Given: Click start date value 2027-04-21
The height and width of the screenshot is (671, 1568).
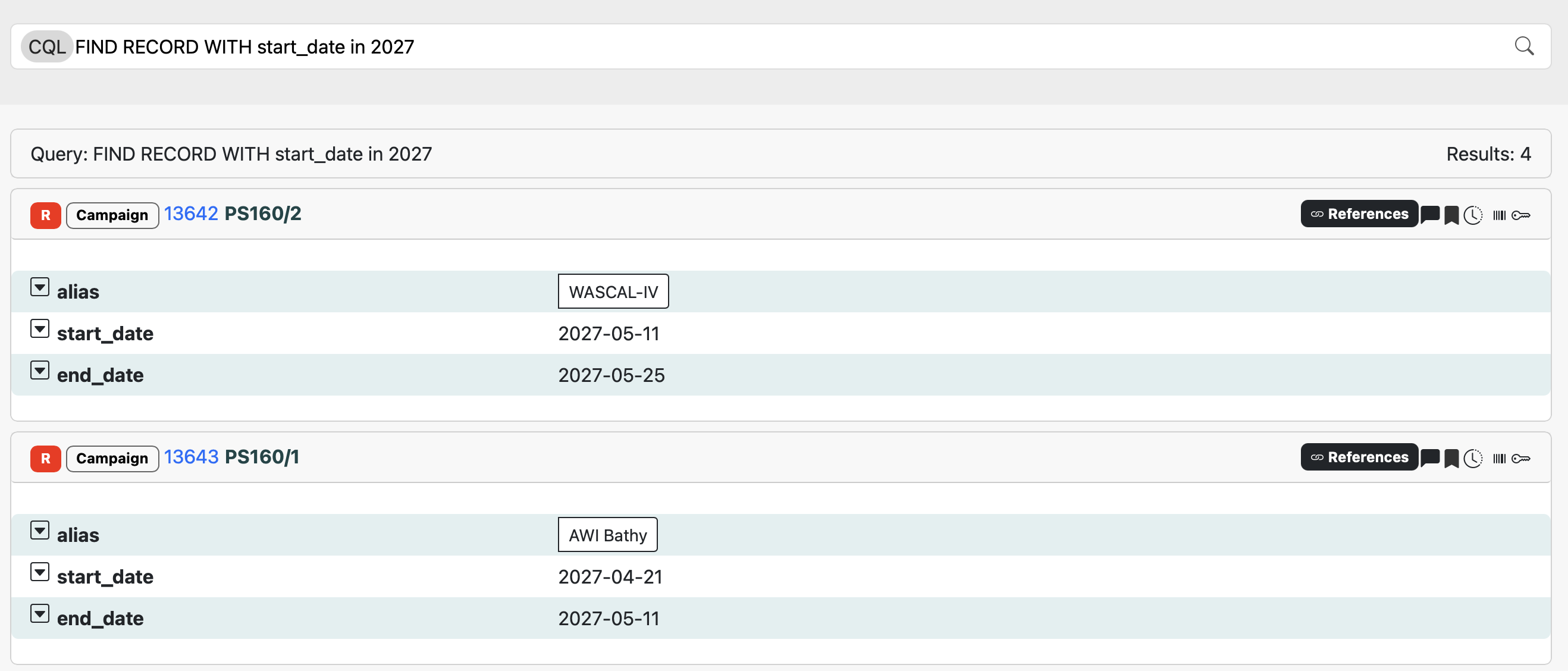Looking at the screenshot, I should (610, 576).
